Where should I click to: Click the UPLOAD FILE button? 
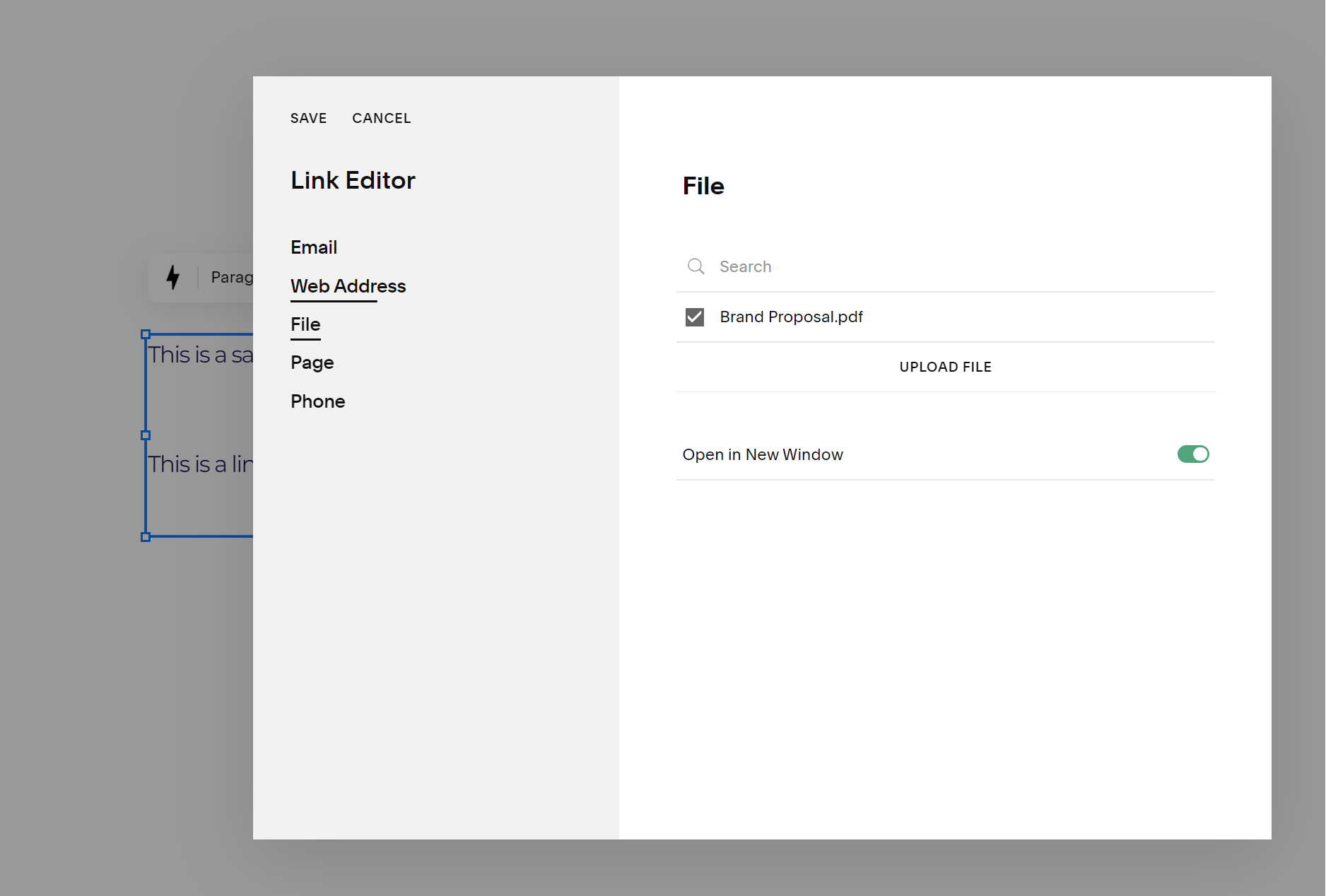coord(945,367)
